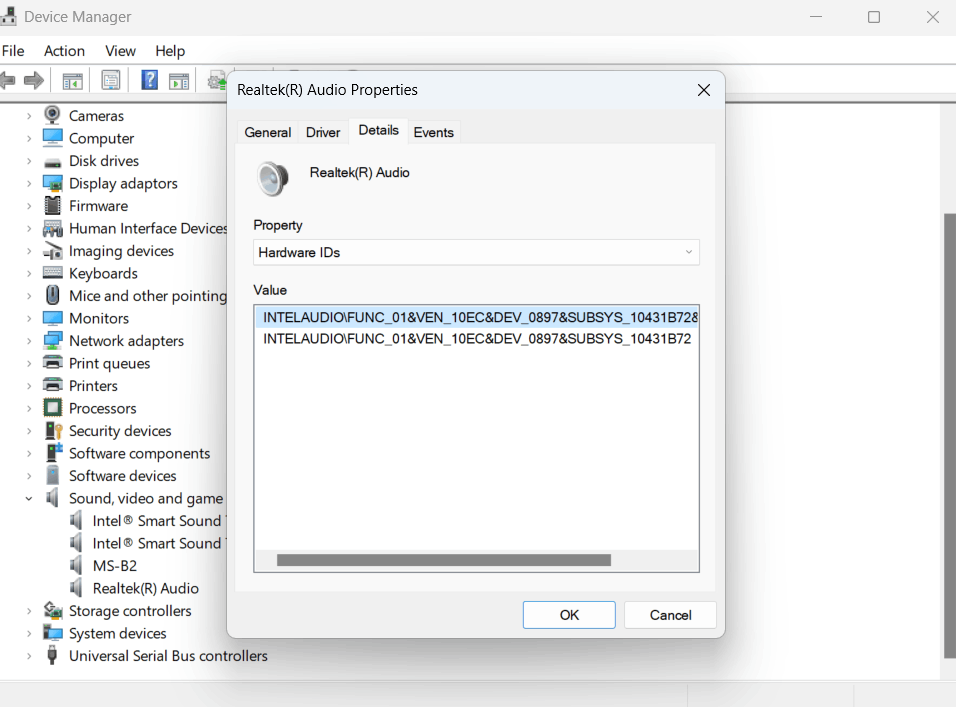
Task: Click the Computer category icon
Action: coord(52,138)
